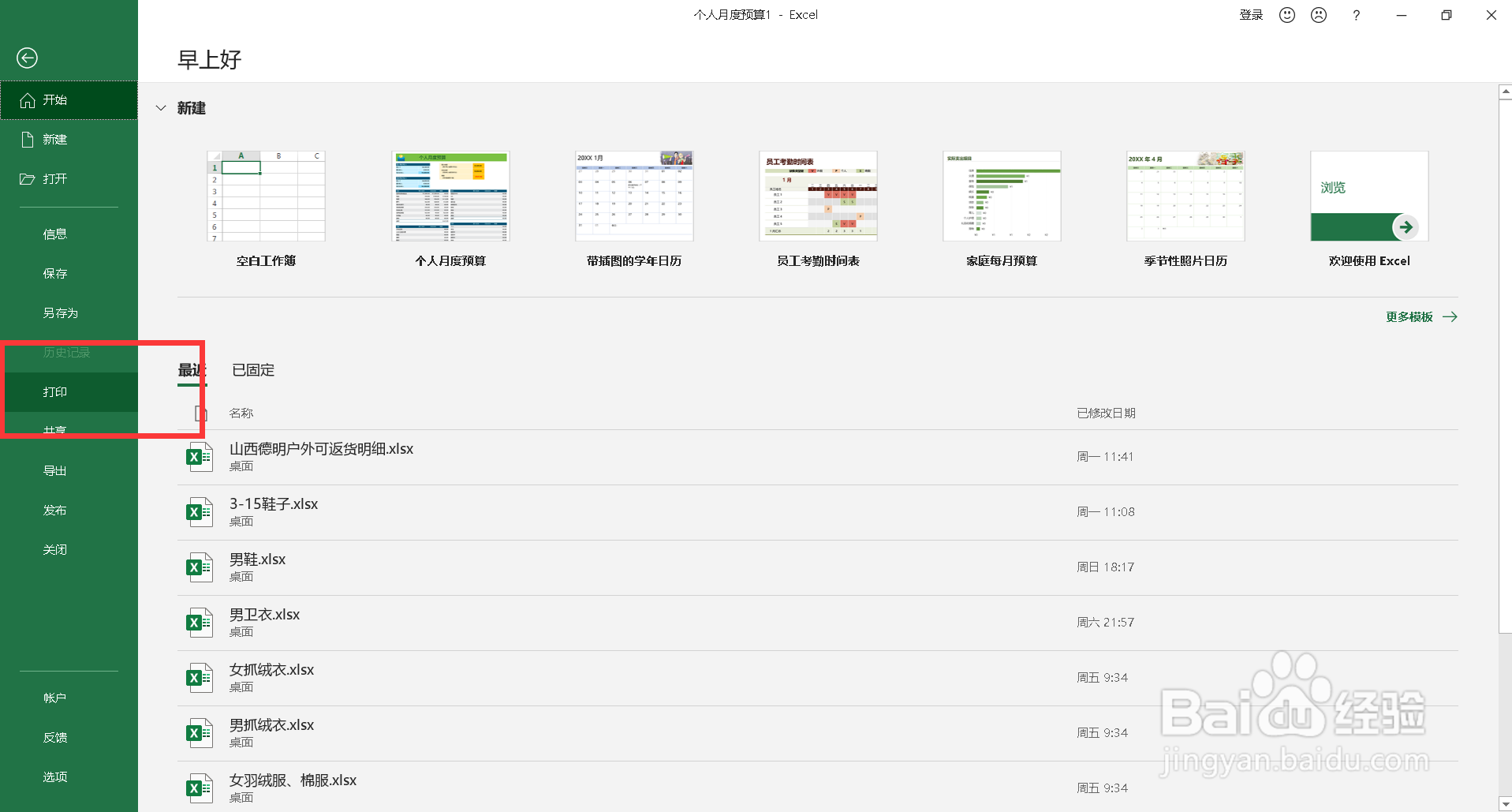Image resolution: width=1512 pixels, height=812 pixels.
Task: Choose 员工考勤时间表 template
Action: [x=818, y=209]
